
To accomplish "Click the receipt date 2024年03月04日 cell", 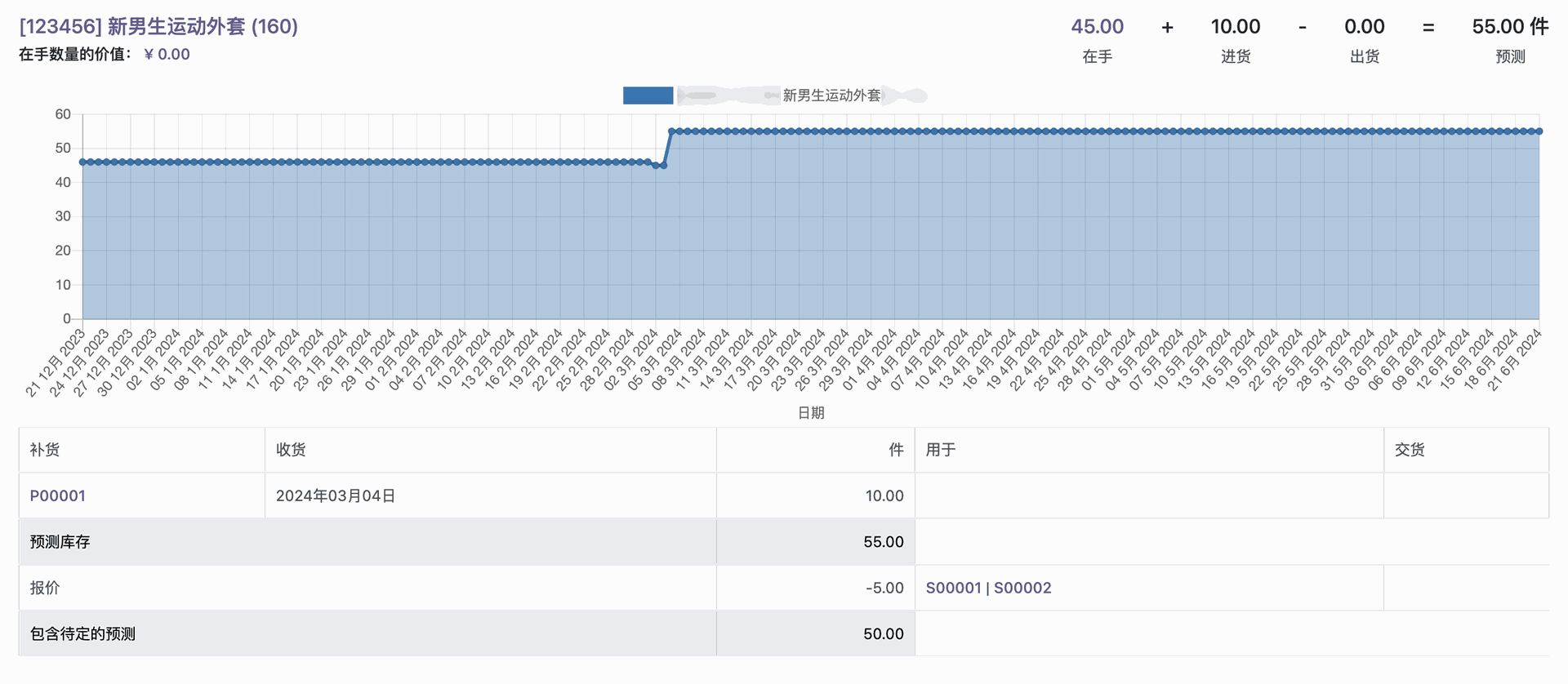I will pyautogui.click(x=336, y=495).
